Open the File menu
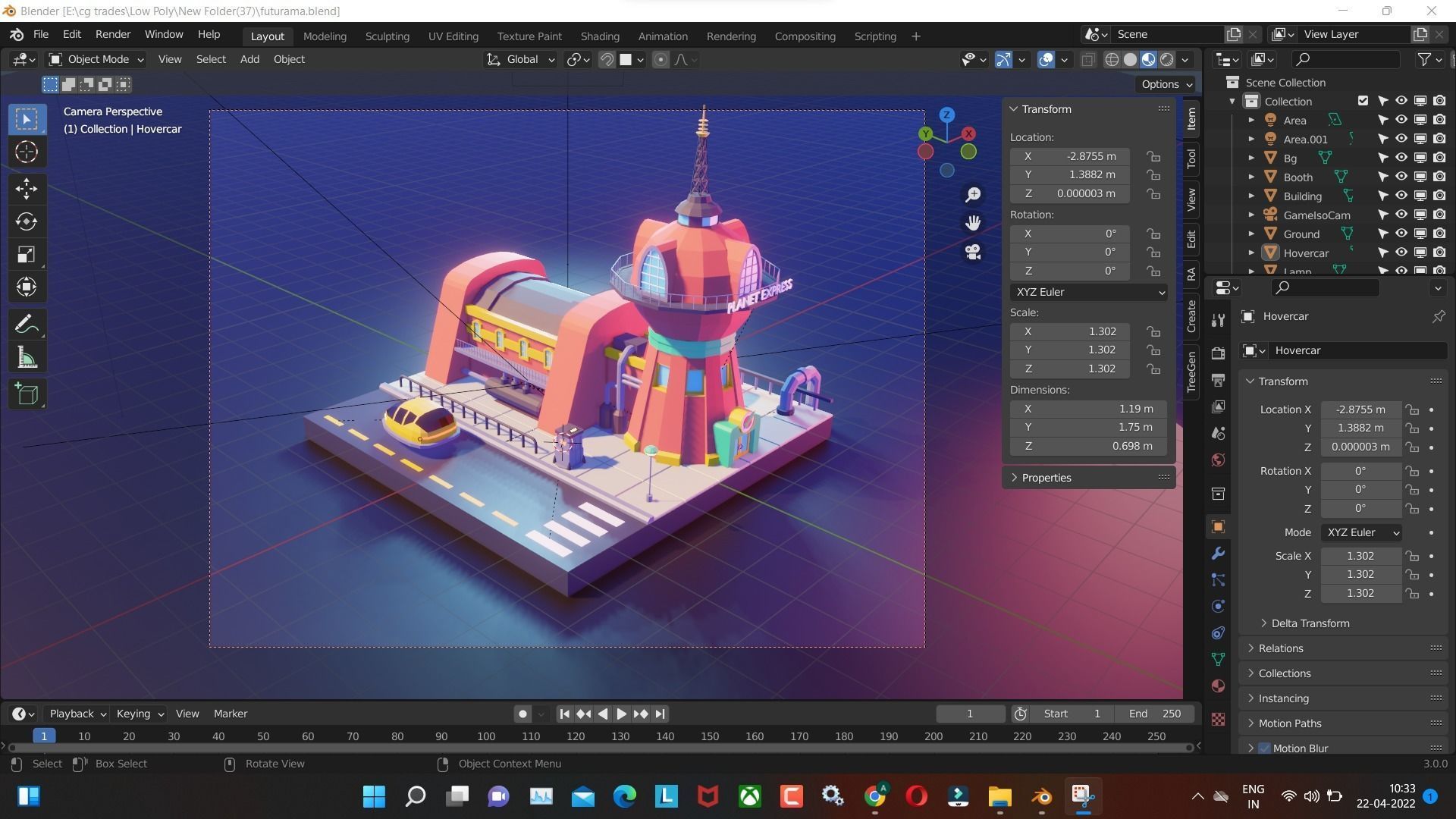 pos(41,35)
